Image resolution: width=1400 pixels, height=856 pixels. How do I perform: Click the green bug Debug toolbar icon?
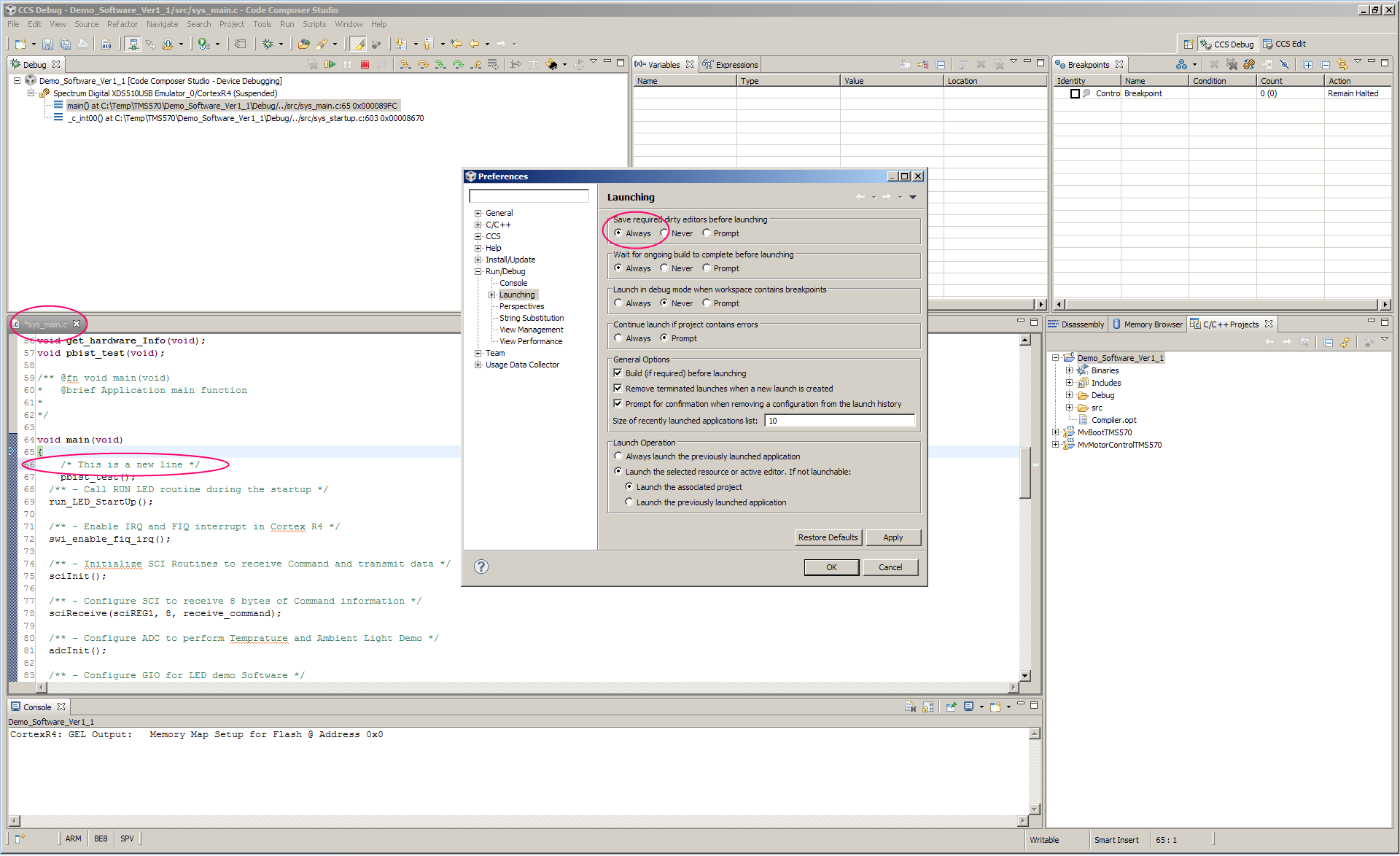click(268, 44)
